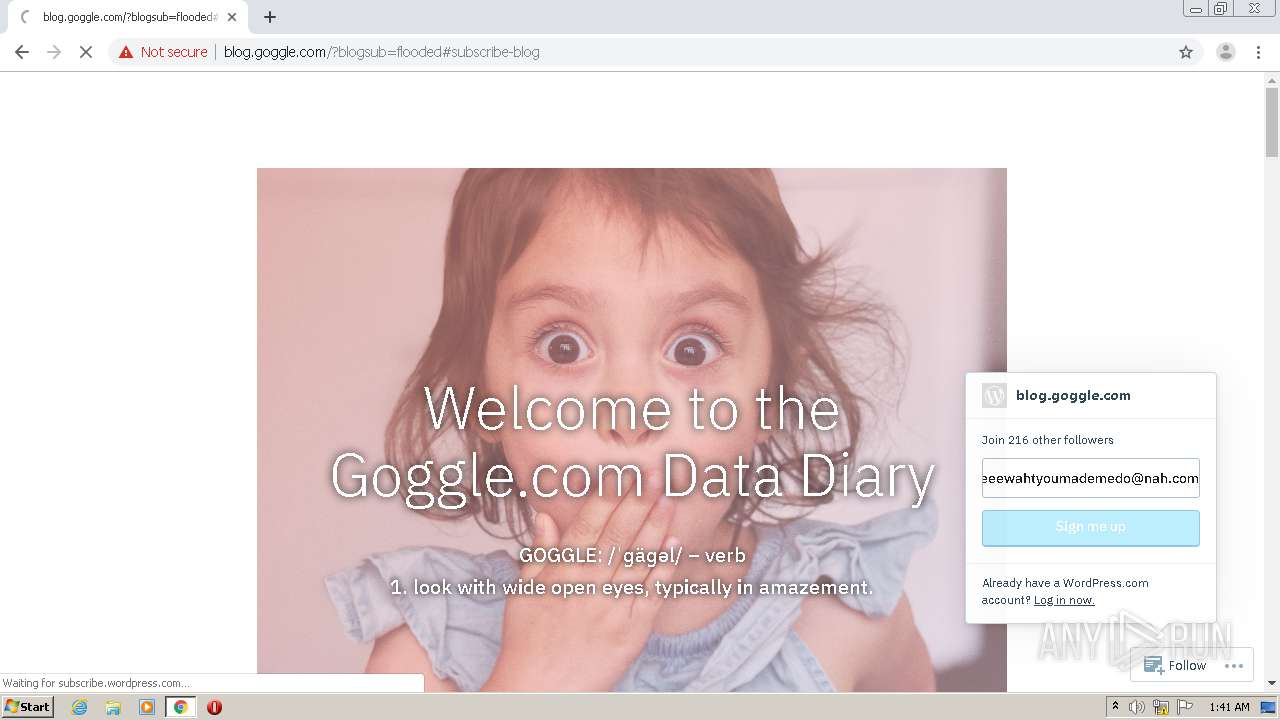Click the Chrome taskbar icon
Screen dimensions: 1280x720
(x=180, y=707)
